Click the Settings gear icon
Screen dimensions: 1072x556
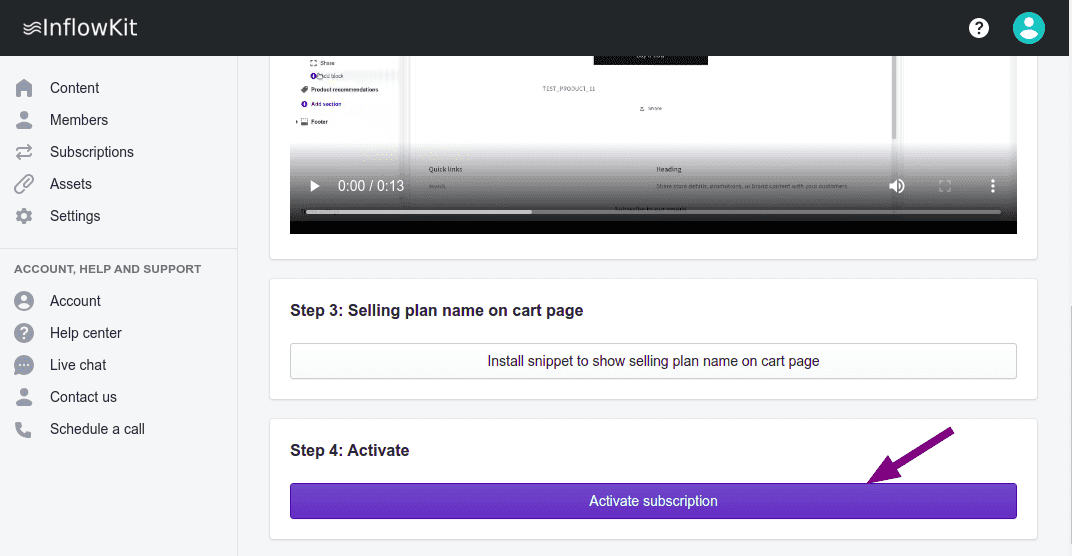point(24,216)
